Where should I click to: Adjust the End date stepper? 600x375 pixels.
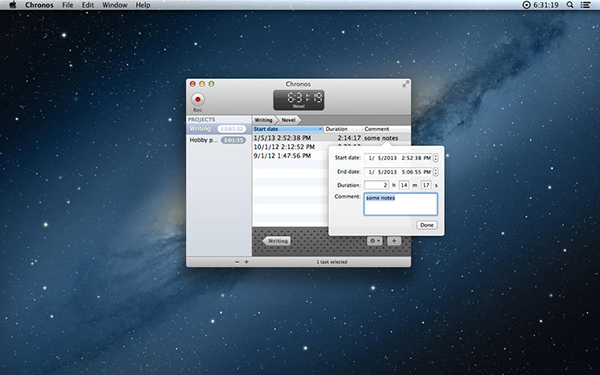coord(435,172)
